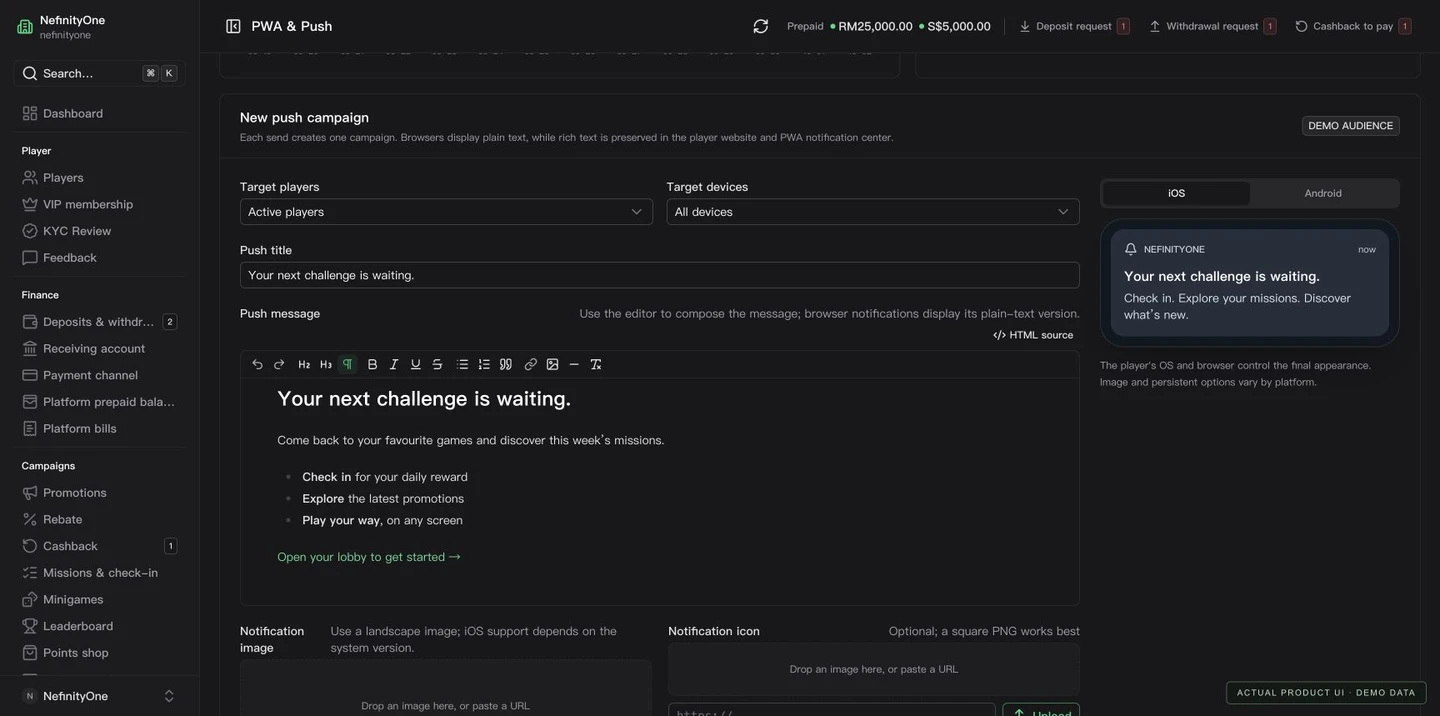Toggle bold formatting
The width and height of the screenshot is (1440, 716).
373,365
